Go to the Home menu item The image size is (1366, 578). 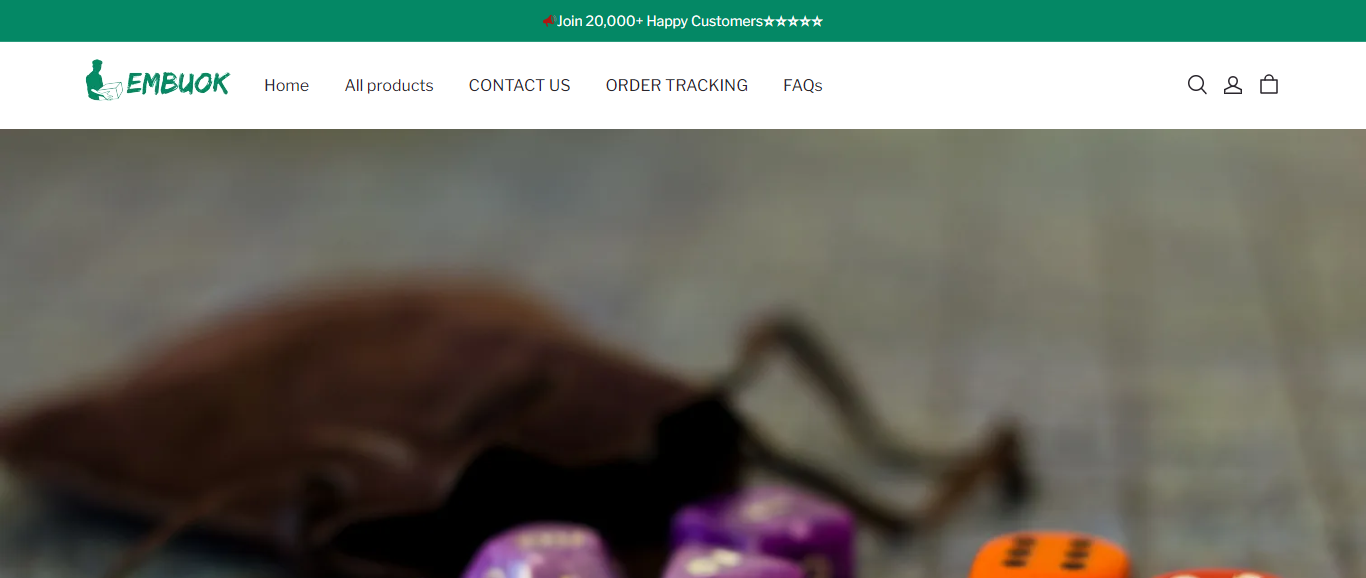tap(286, 86)
